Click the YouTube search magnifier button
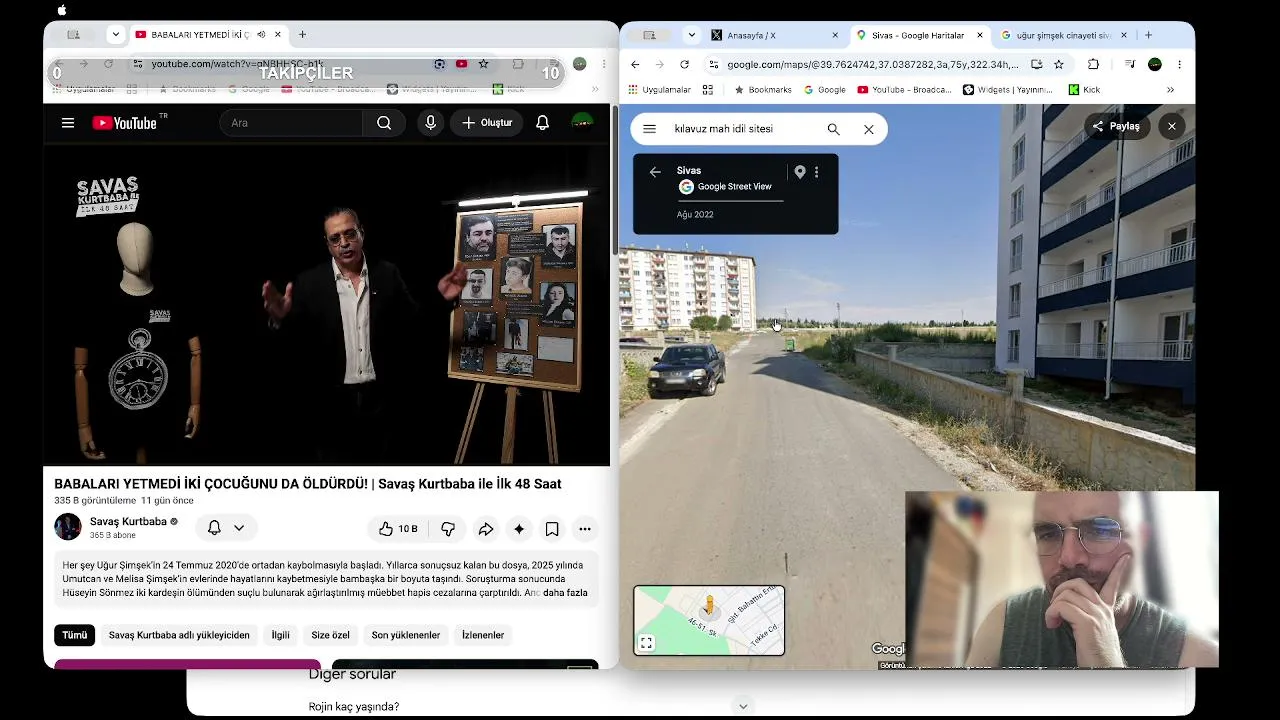The width and height of the screenshot is (1280, 720). click(384, 123)
